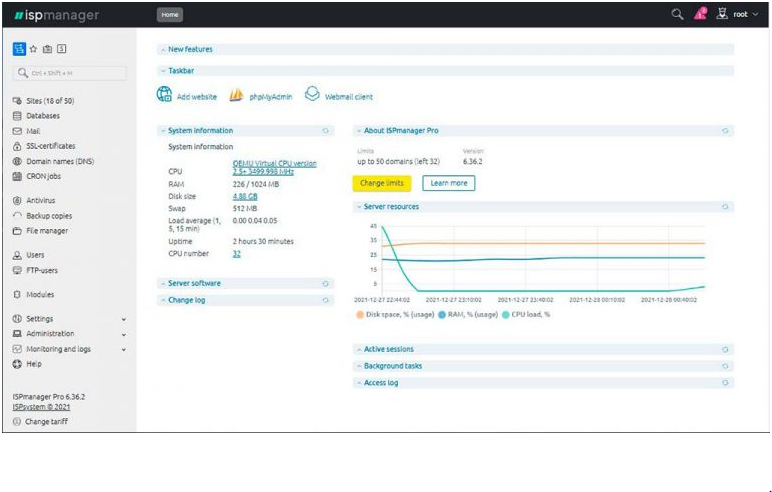The height and width of the screenshot is (492, 772).
Task: Refresh the System information panel
Action: (x=325, y=131)
